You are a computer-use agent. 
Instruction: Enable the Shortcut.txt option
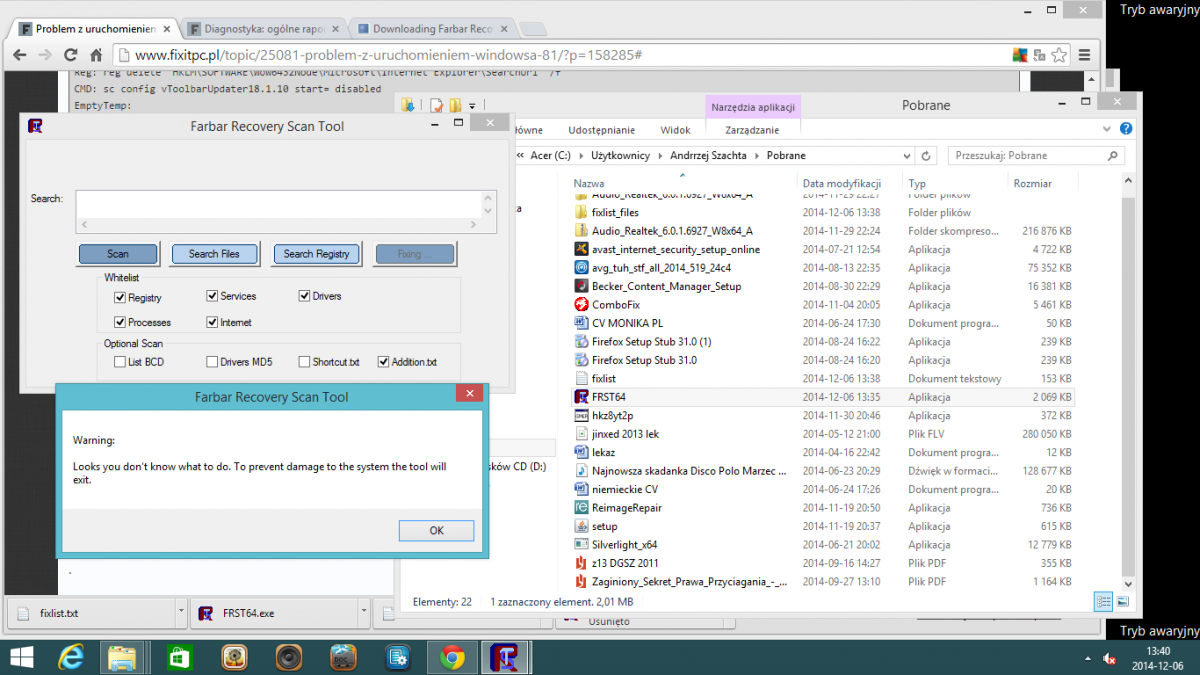coord(304,362)
